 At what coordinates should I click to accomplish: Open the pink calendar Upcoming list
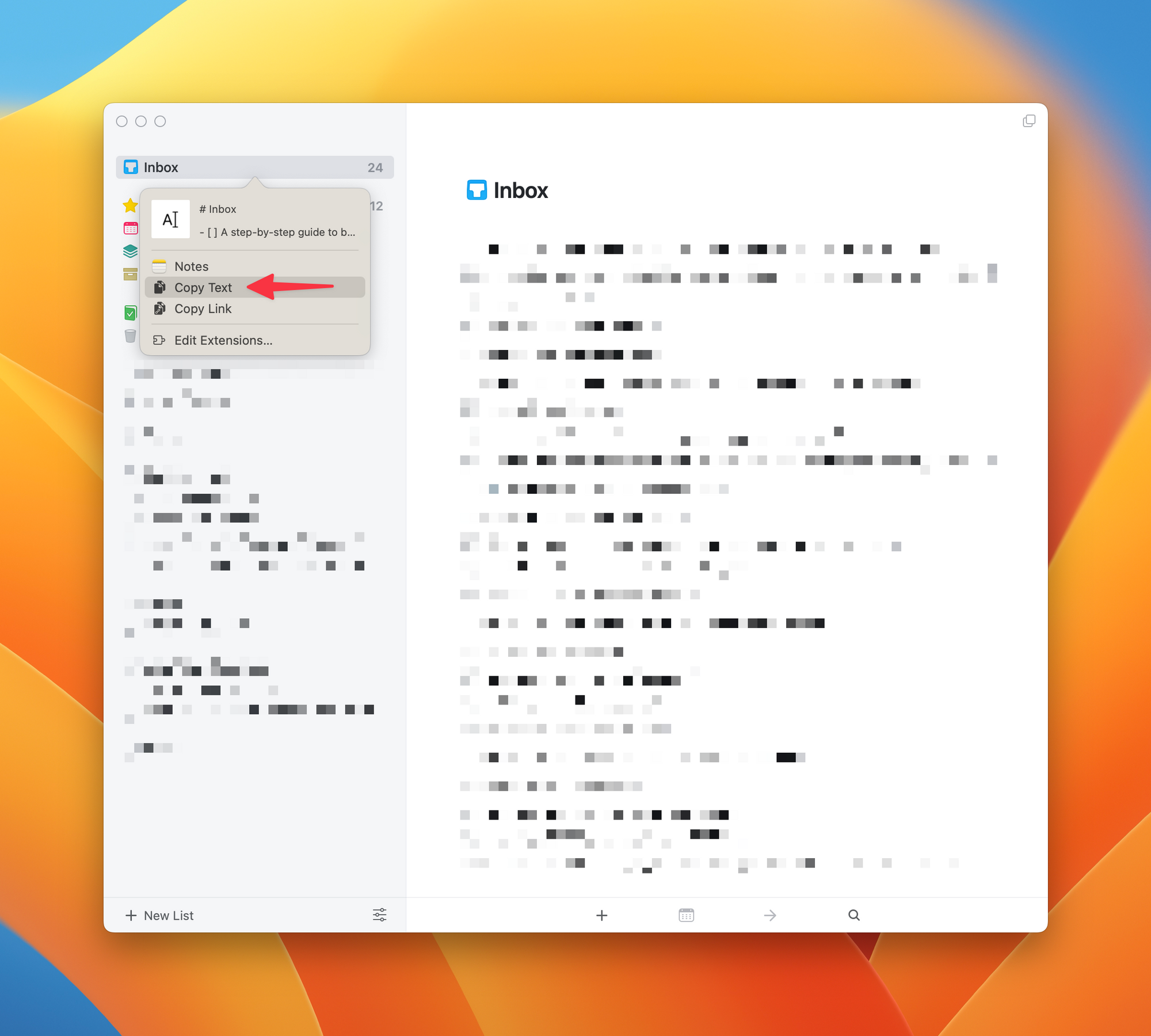point(131,228)
